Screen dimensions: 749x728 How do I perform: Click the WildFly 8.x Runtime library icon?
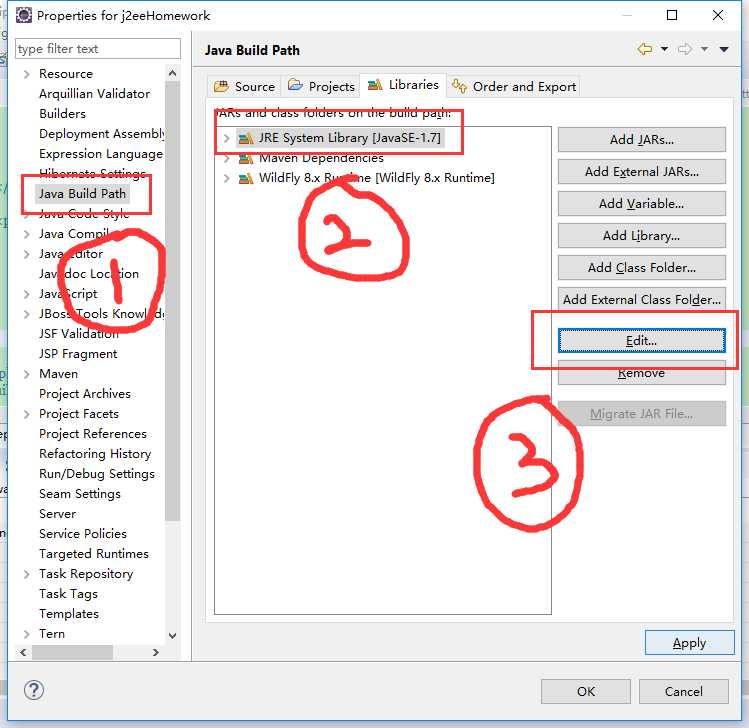[246, 179]
